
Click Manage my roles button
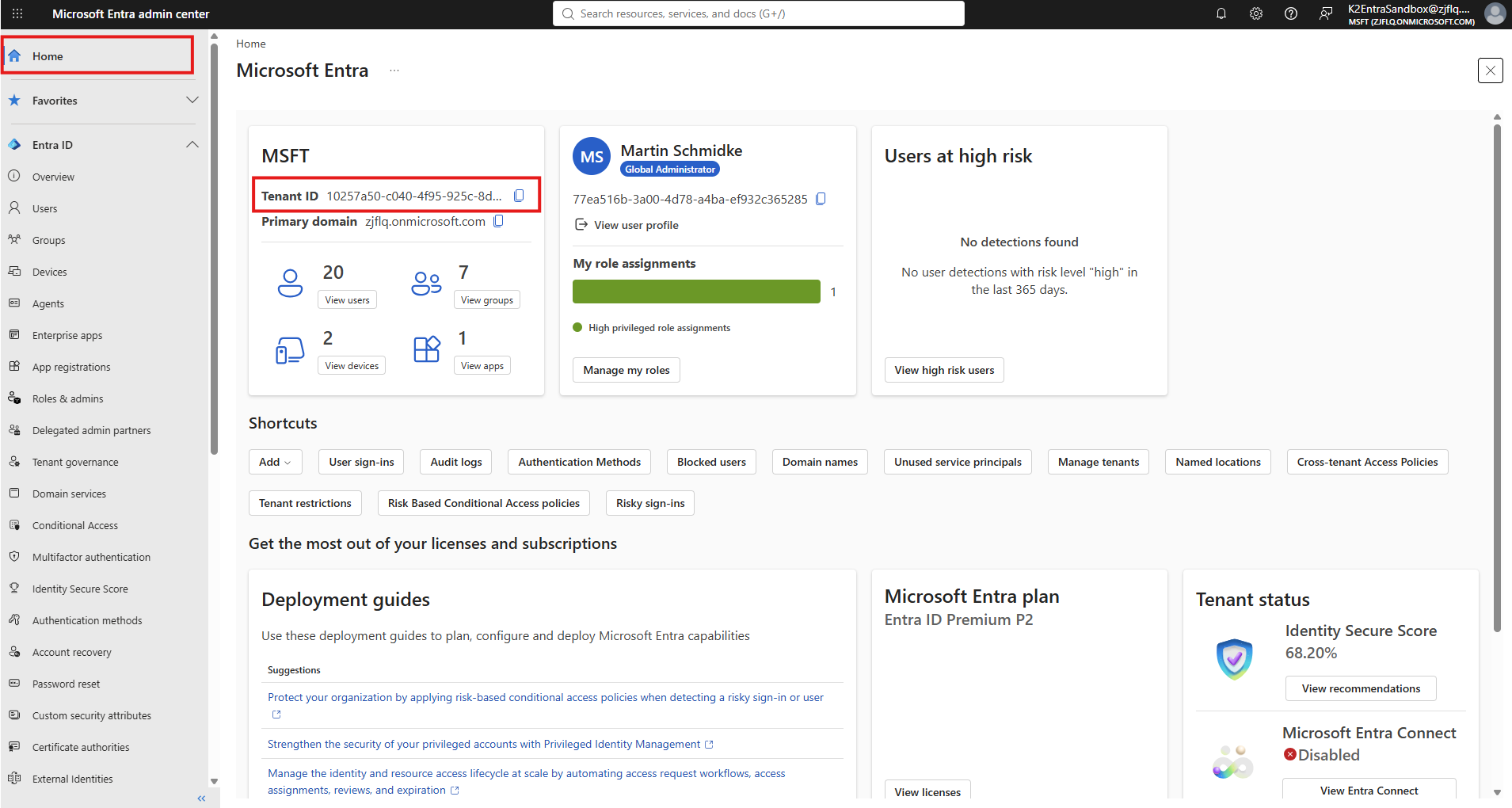627,370
